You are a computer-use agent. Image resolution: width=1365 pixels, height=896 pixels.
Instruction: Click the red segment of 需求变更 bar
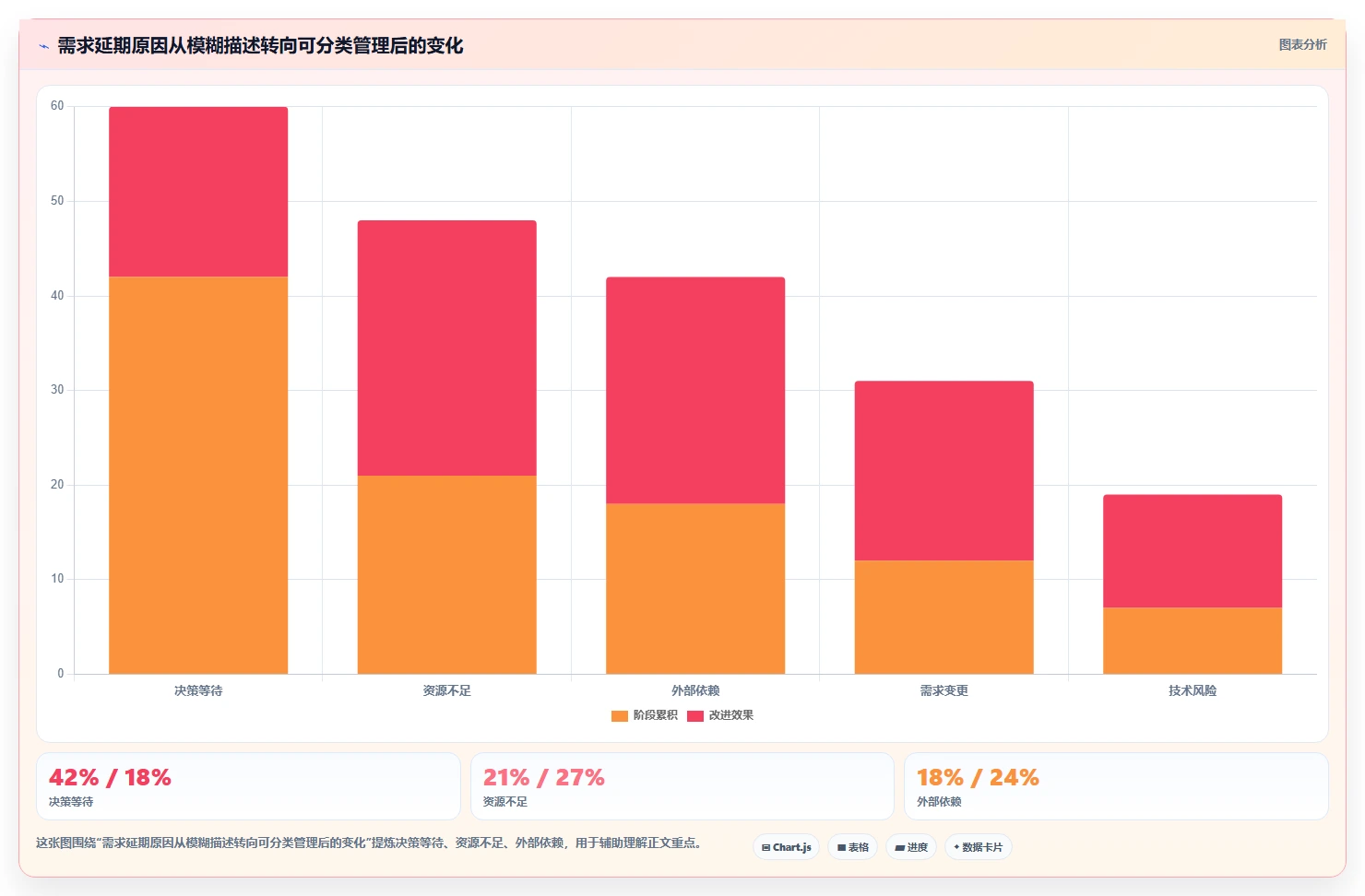point(944,470)
